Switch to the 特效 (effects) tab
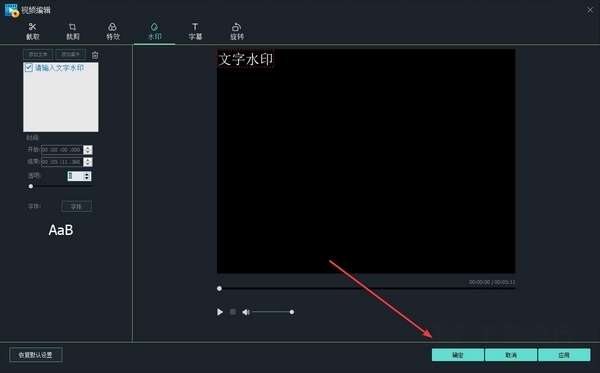Viewport: 600px width, 373px height. click(113, 32)
